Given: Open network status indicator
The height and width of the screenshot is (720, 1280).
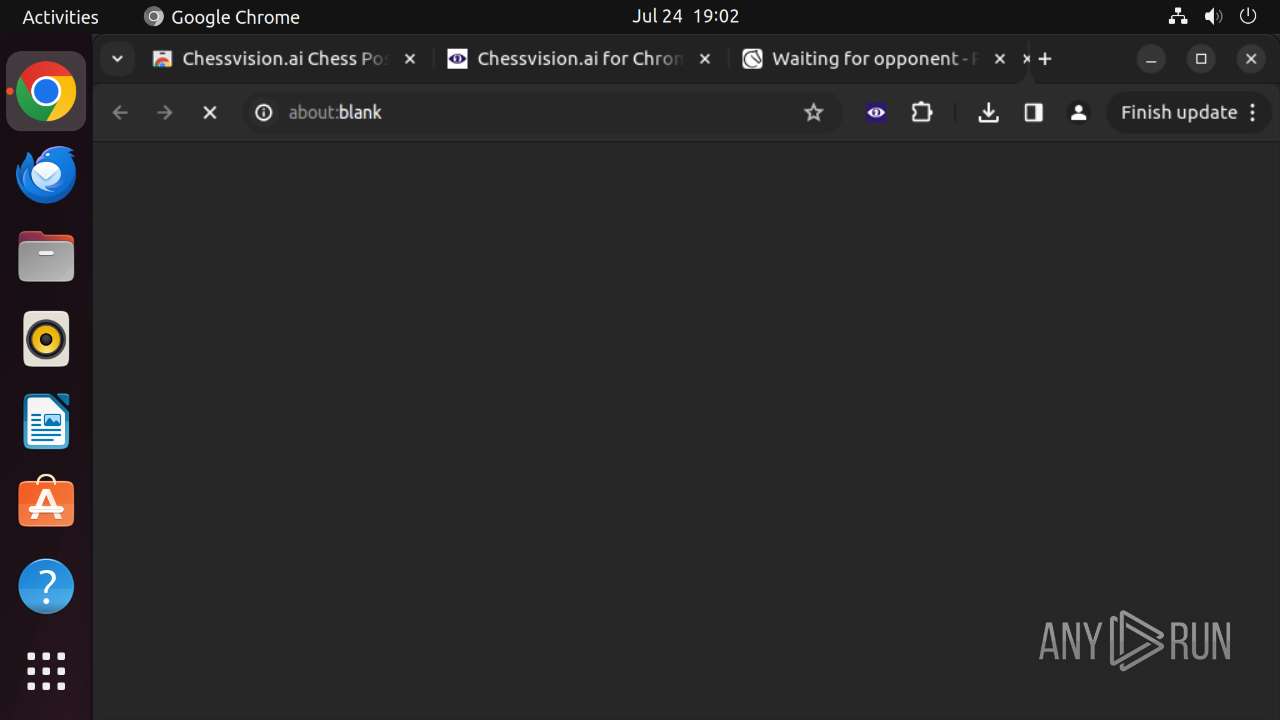Looking at the screenshot, I should pyautogui.click(x=1178, y=17).
